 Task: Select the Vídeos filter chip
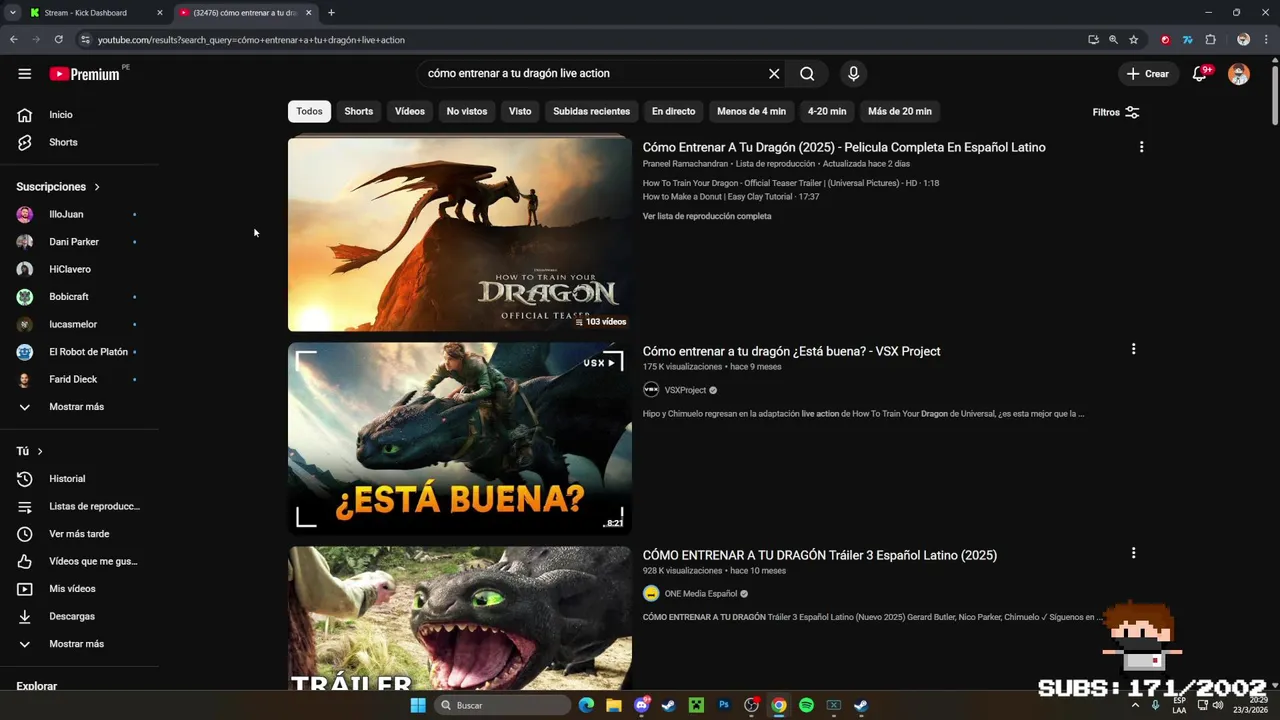point(410,111)
